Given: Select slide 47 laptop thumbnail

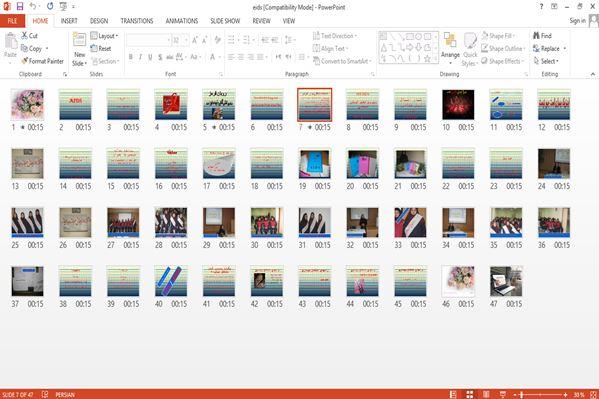Looking at the screenshot, I should tap(506, 281).
